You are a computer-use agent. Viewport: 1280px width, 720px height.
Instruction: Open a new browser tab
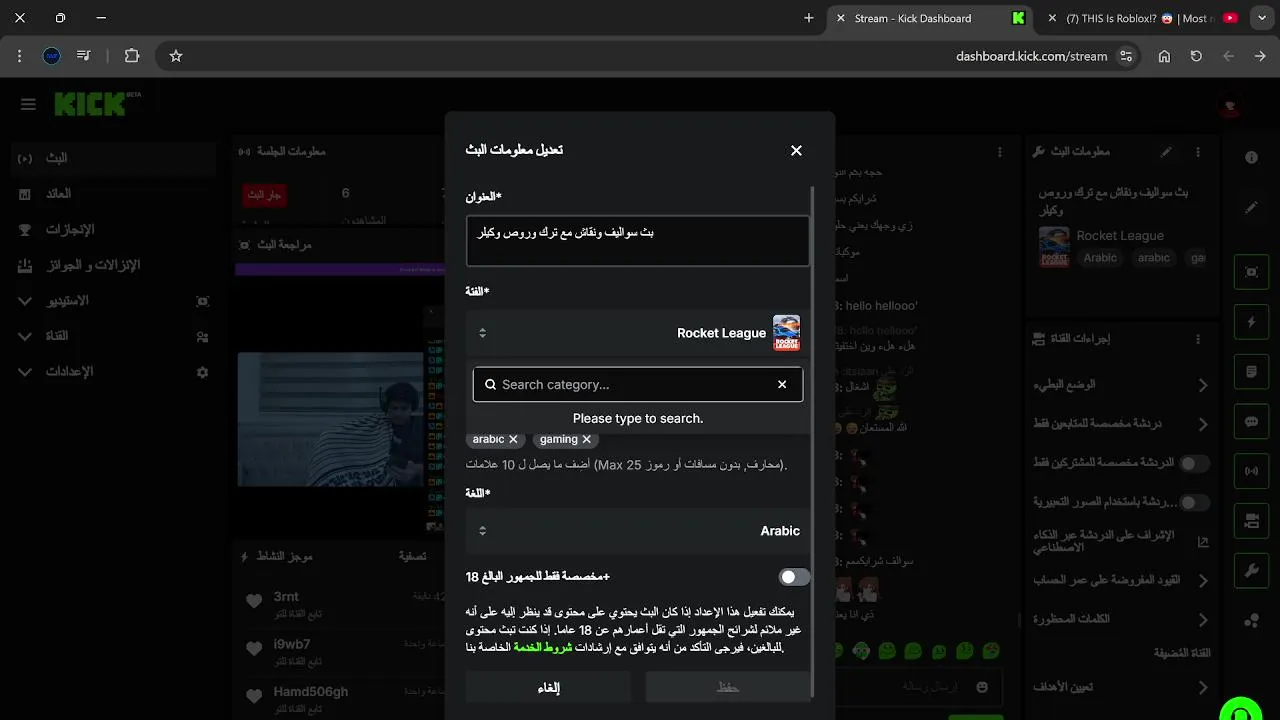click(809, 18)
